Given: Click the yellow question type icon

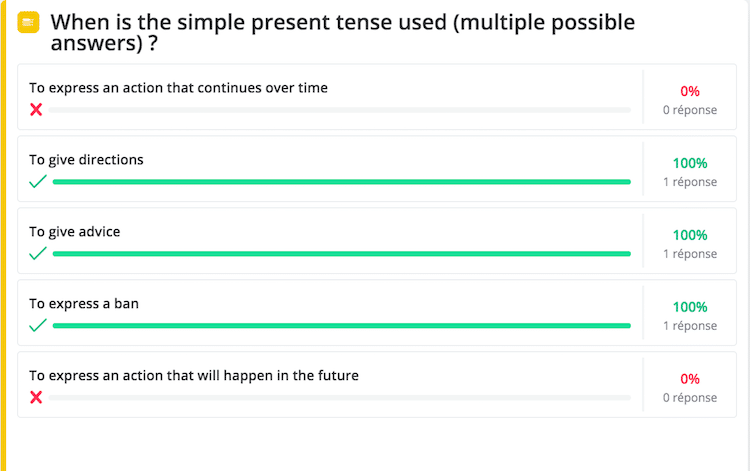Looking at the screenshot, I should click(28, 22).
